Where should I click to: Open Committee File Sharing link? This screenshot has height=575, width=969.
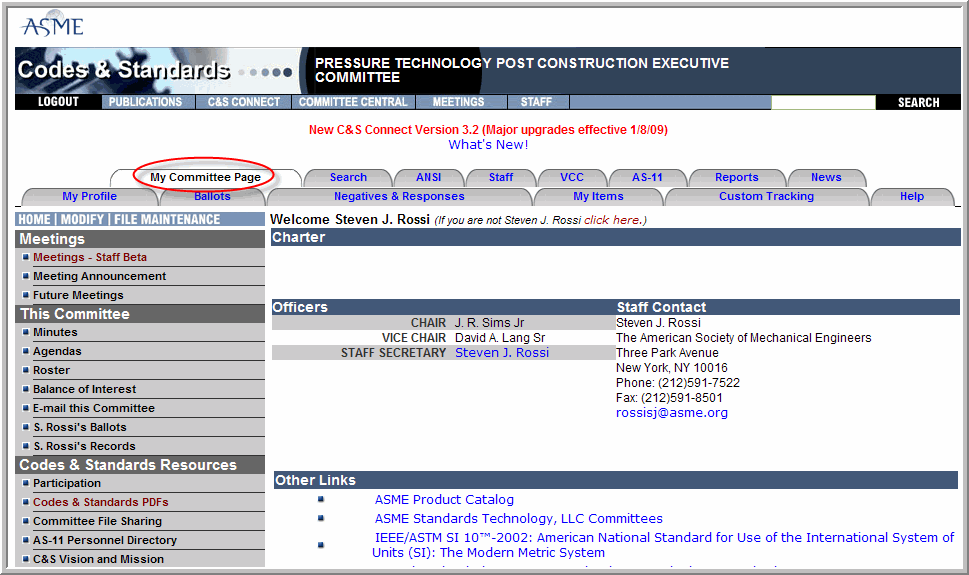(98, 521)
